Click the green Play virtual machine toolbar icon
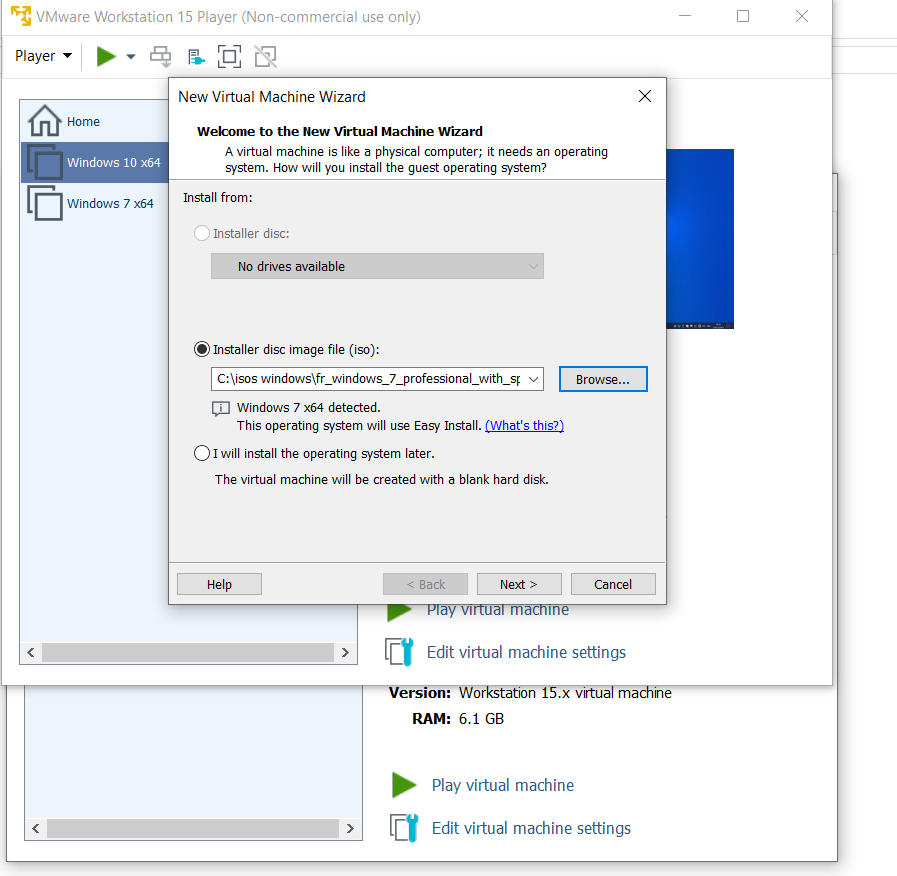Screen dimensions: 897x876 (106, 57)
